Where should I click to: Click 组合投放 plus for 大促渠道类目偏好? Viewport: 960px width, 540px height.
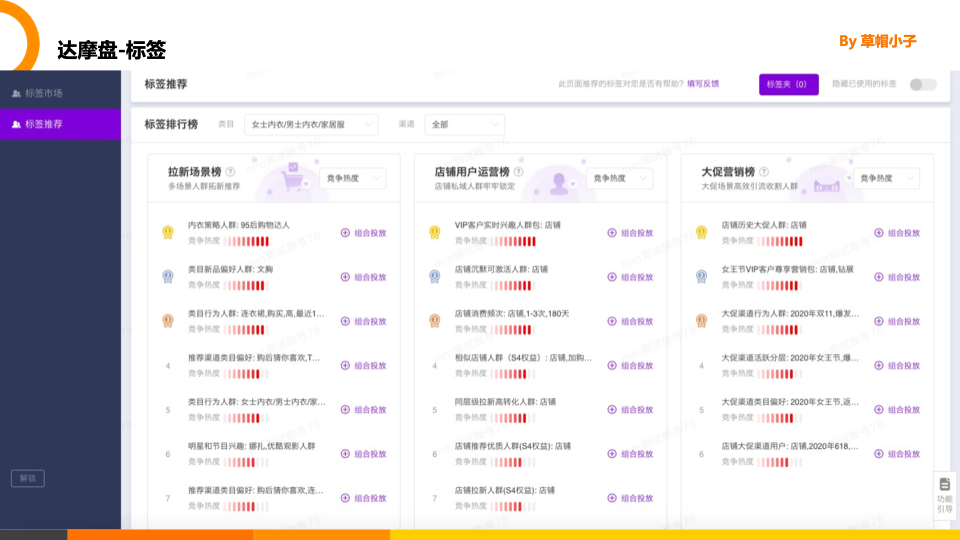point(879,410)
